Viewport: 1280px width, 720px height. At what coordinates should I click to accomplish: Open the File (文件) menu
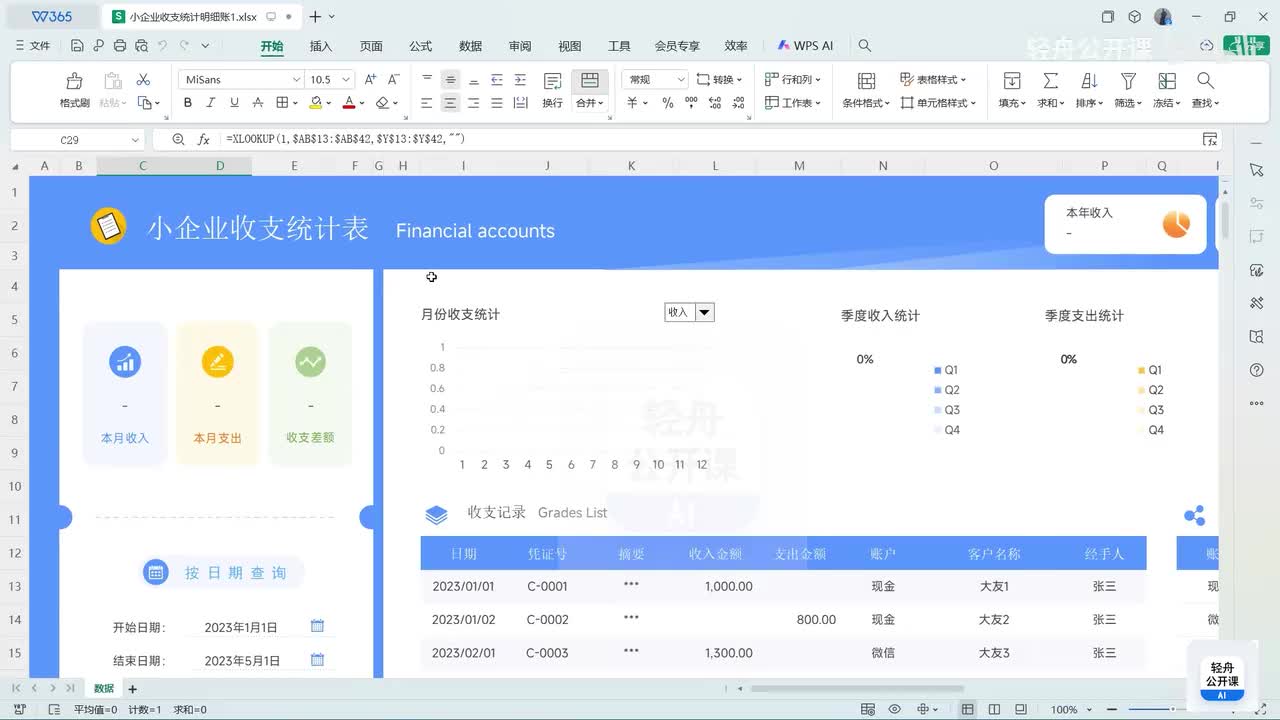pyautogui.click(x=33, y=46)
